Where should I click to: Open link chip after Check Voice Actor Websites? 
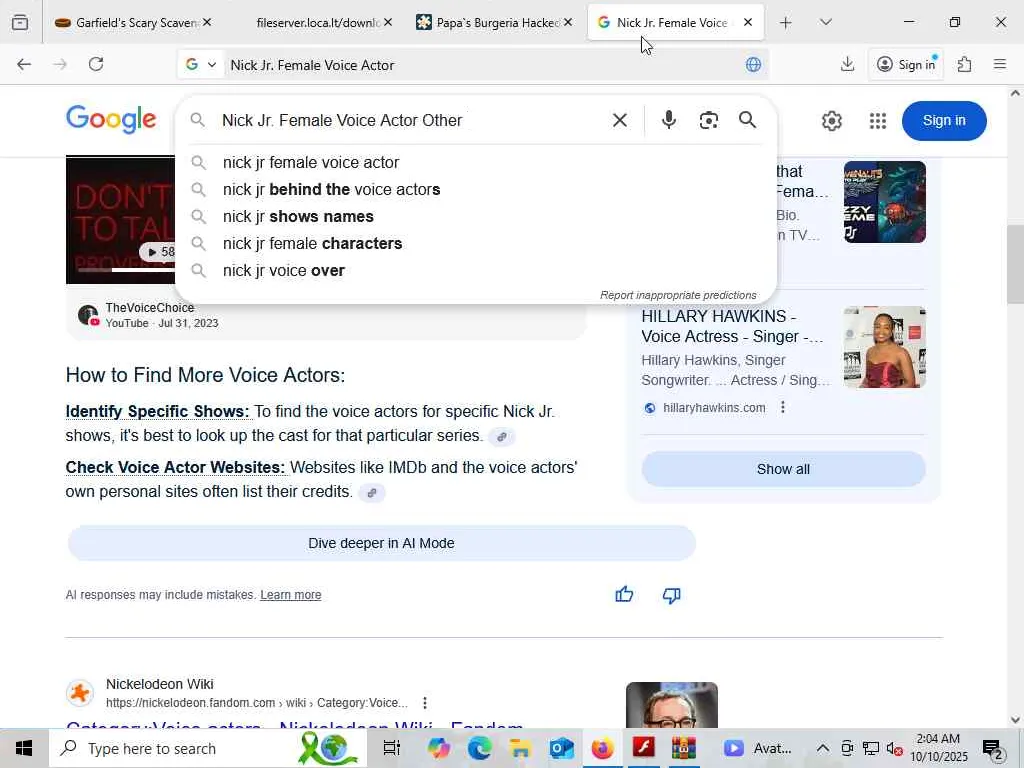pyautogui.click(x=372, y=493)
